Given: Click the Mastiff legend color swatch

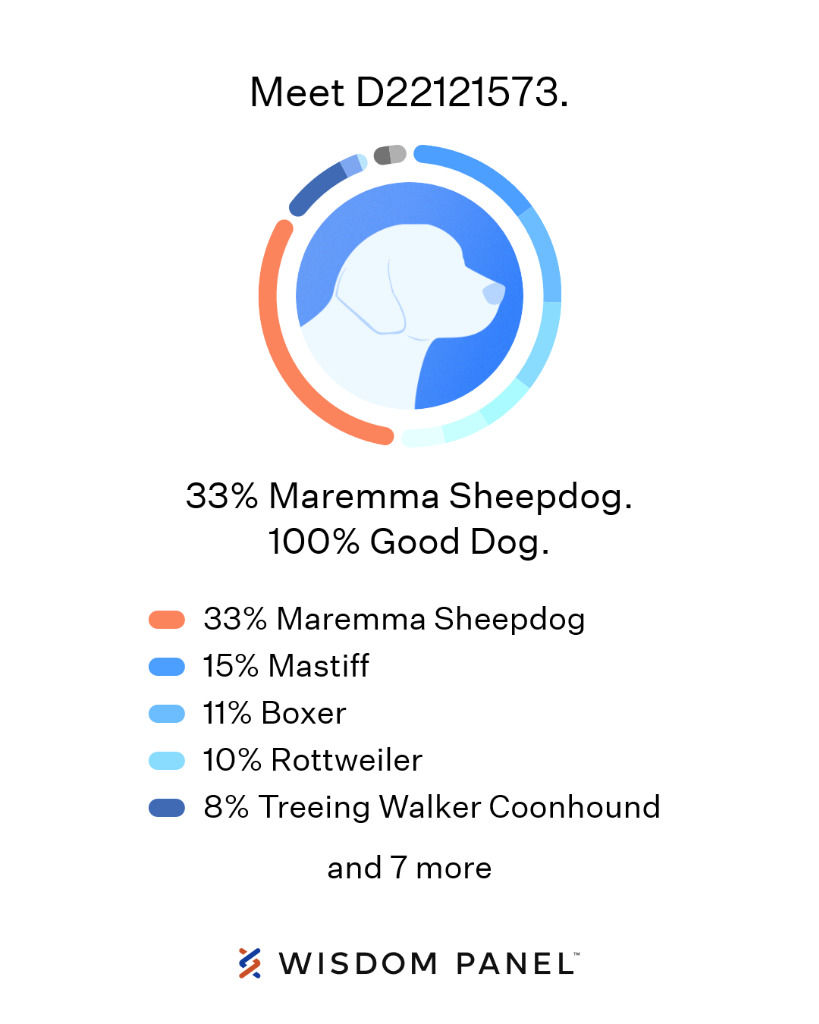Looking at the screenshot, I should [x=167, y=666].
